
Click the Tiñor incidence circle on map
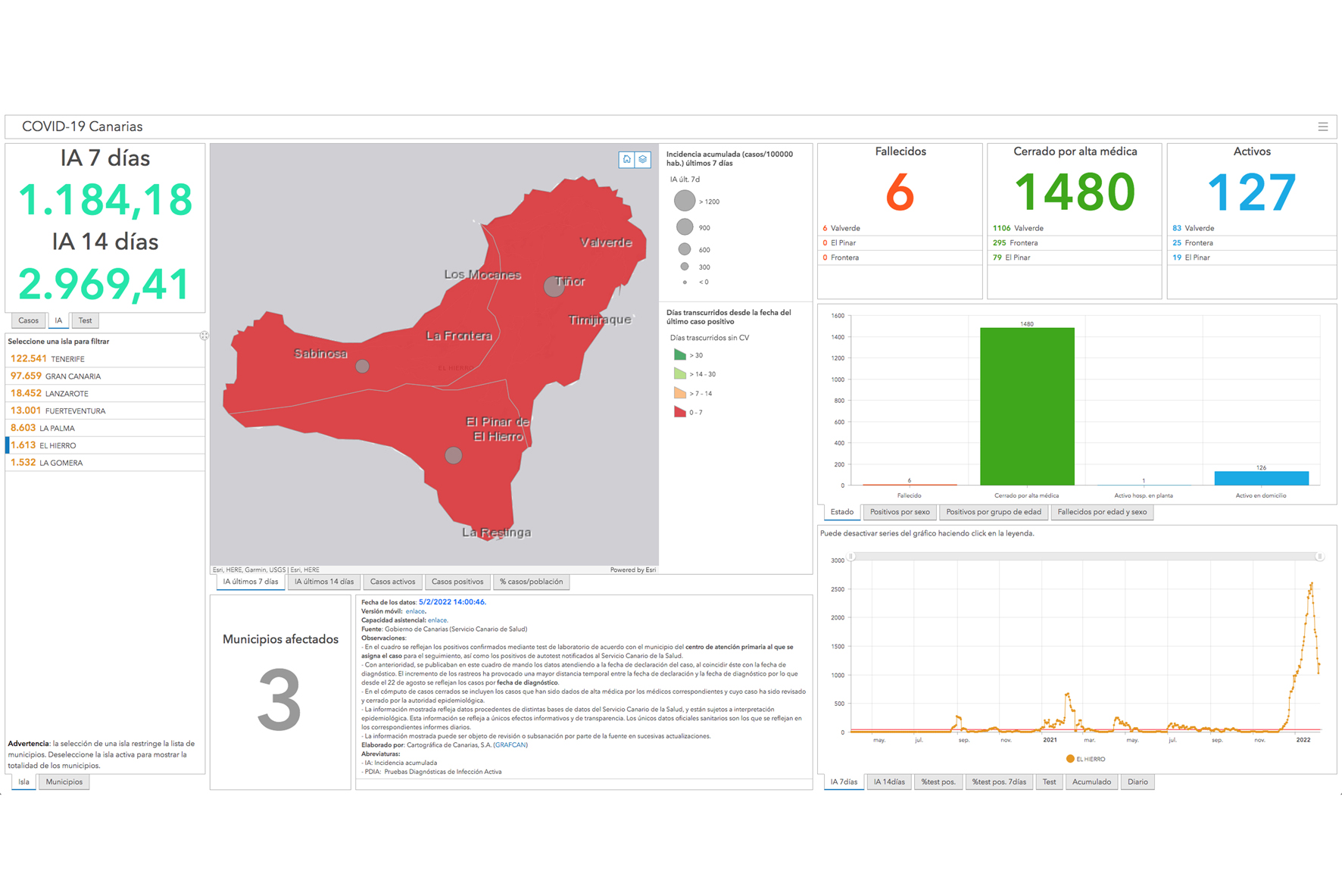coord(554,287)
